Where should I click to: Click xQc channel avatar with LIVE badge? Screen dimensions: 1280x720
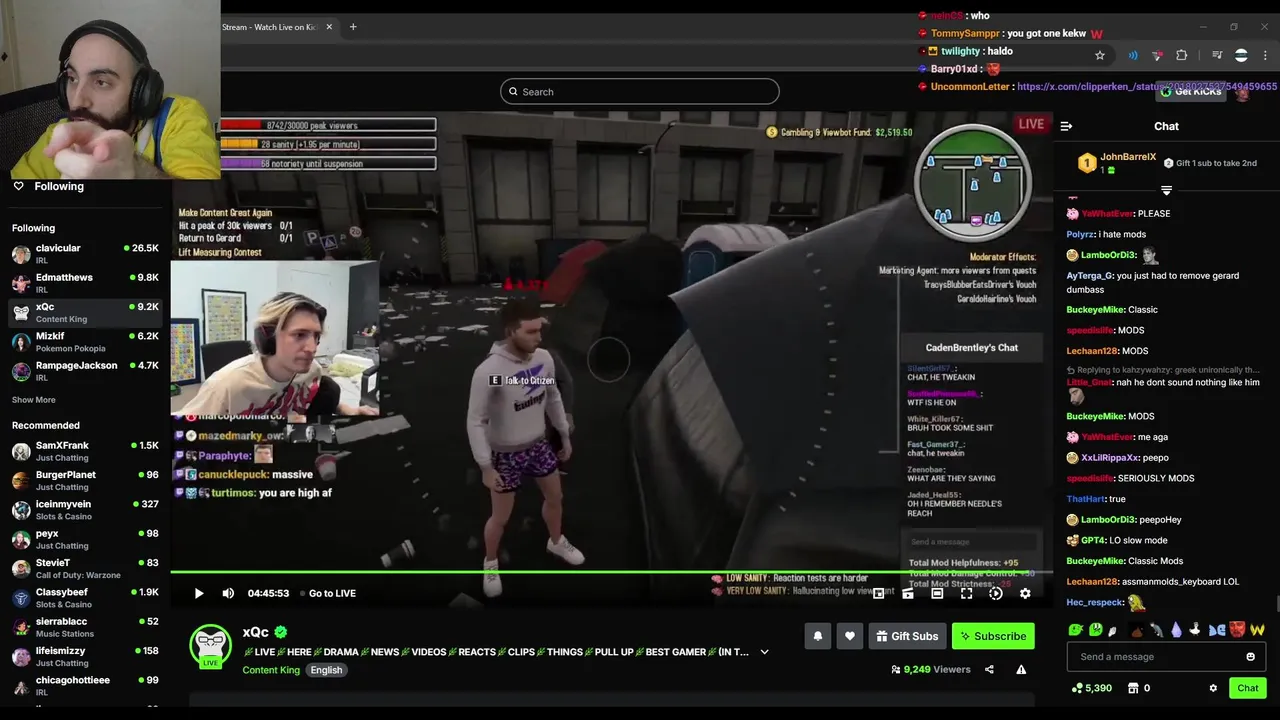(211, 646)
